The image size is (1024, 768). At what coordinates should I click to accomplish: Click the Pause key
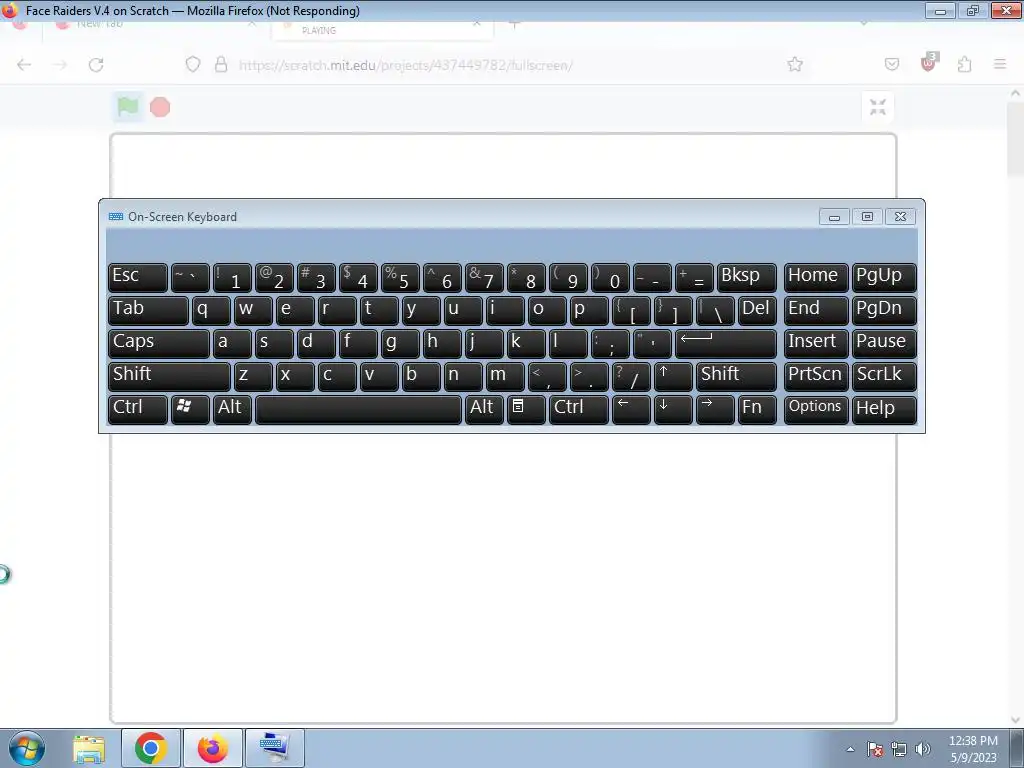884,344
